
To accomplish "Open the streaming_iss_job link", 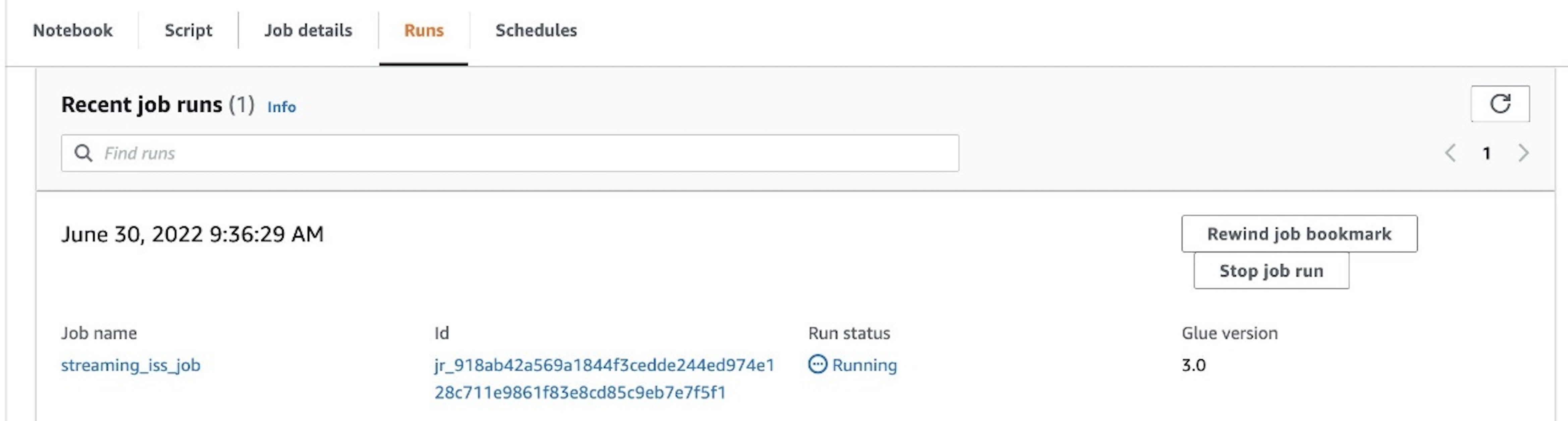I will pyautogui.click(x=130, y=365).
